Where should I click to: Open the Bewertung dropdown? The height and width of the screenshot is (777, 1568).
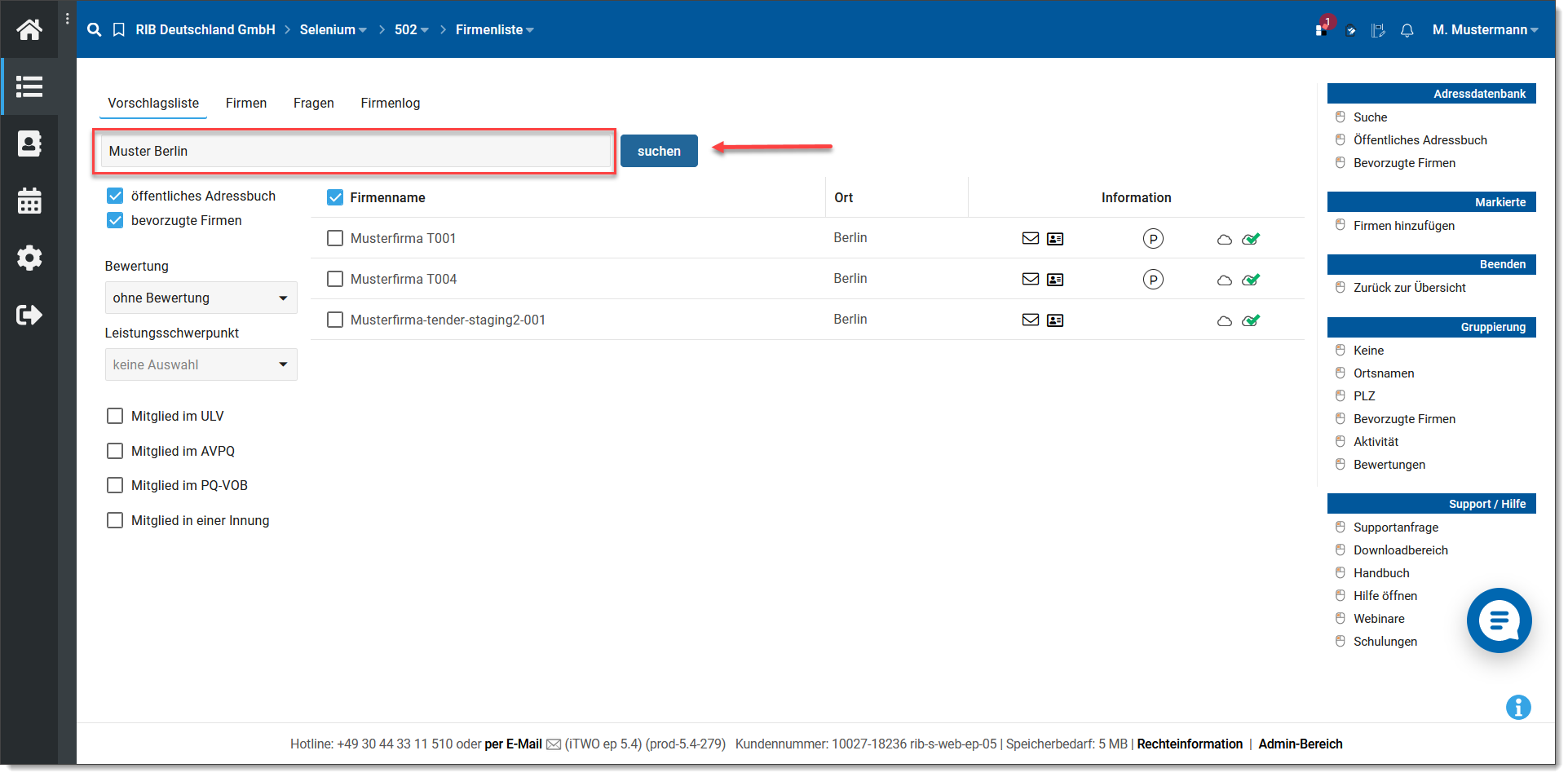201,298
